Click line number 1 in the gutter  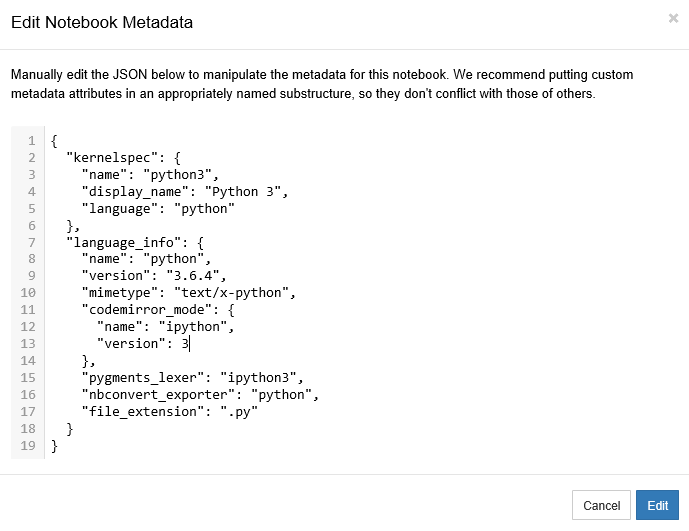tap(32, 140)
